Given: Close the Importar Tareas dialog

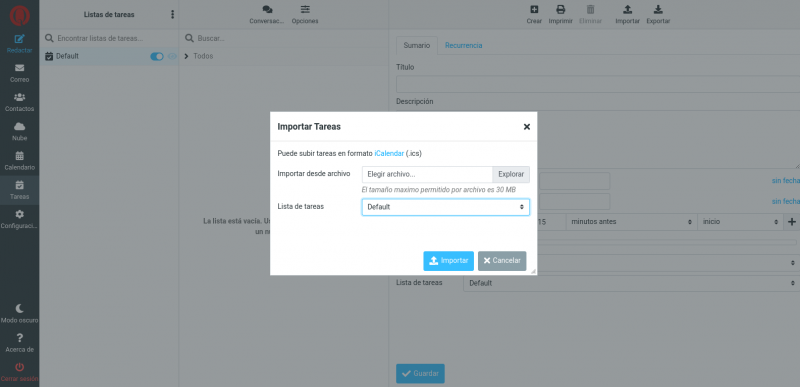Looking at the screenshot, I should coord(527,127).
